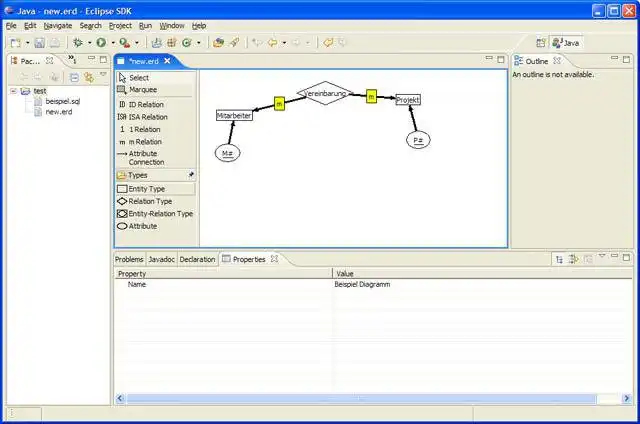The height and width of the screenshot is (424, 640).
Task: Open the Debug dropdown arrow
Action: point(89,42)
